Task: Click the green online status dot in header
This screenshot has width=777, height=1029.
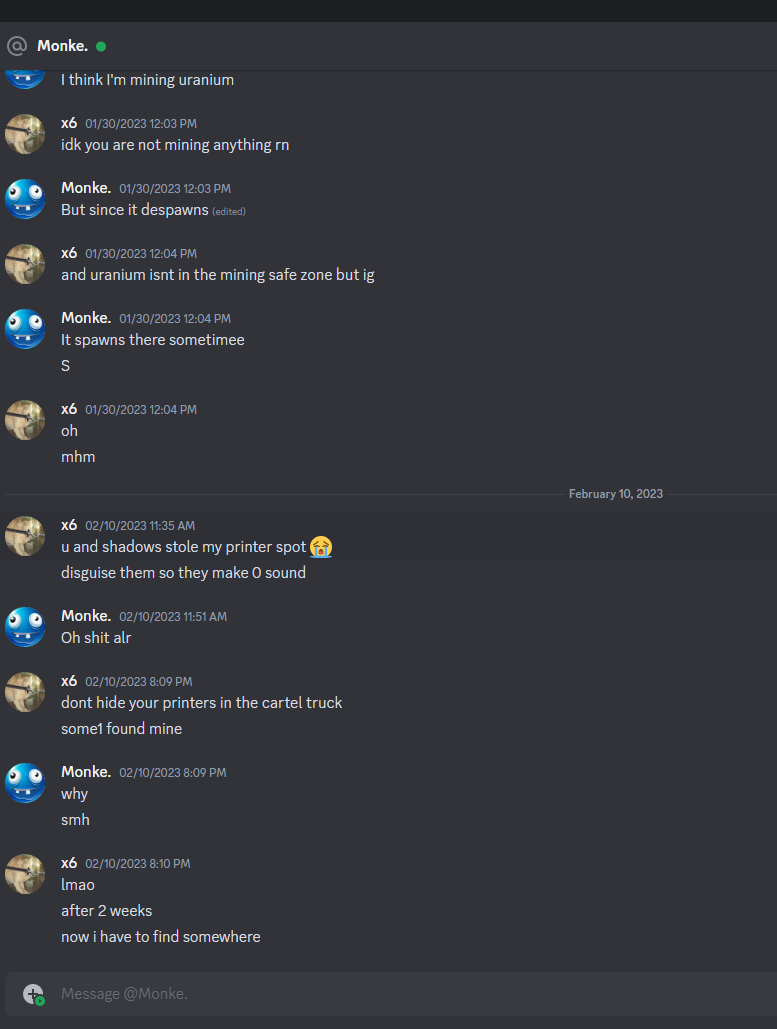Action: 101,46
